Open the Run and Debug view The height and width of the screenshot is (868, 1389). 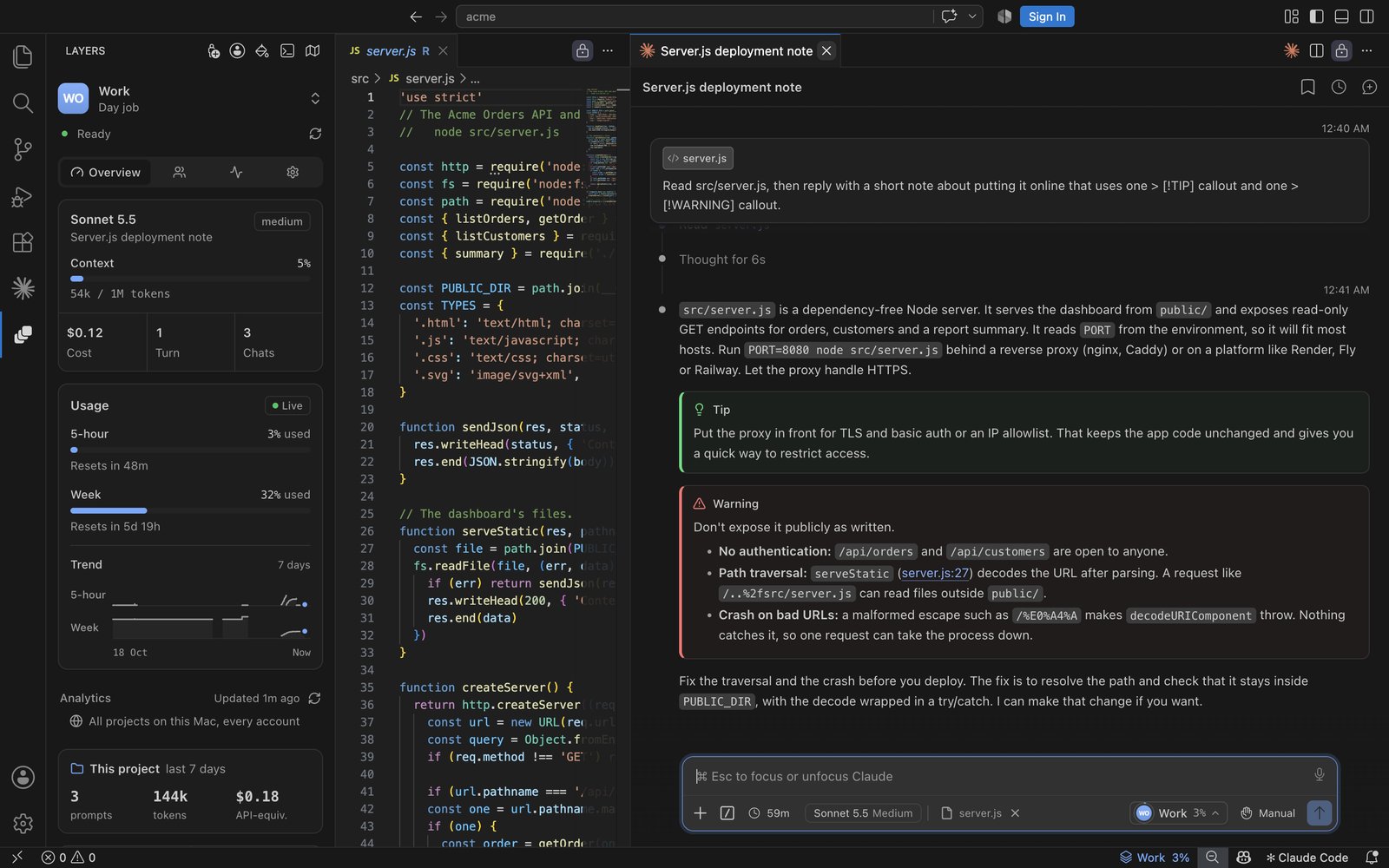click(23, 196)
